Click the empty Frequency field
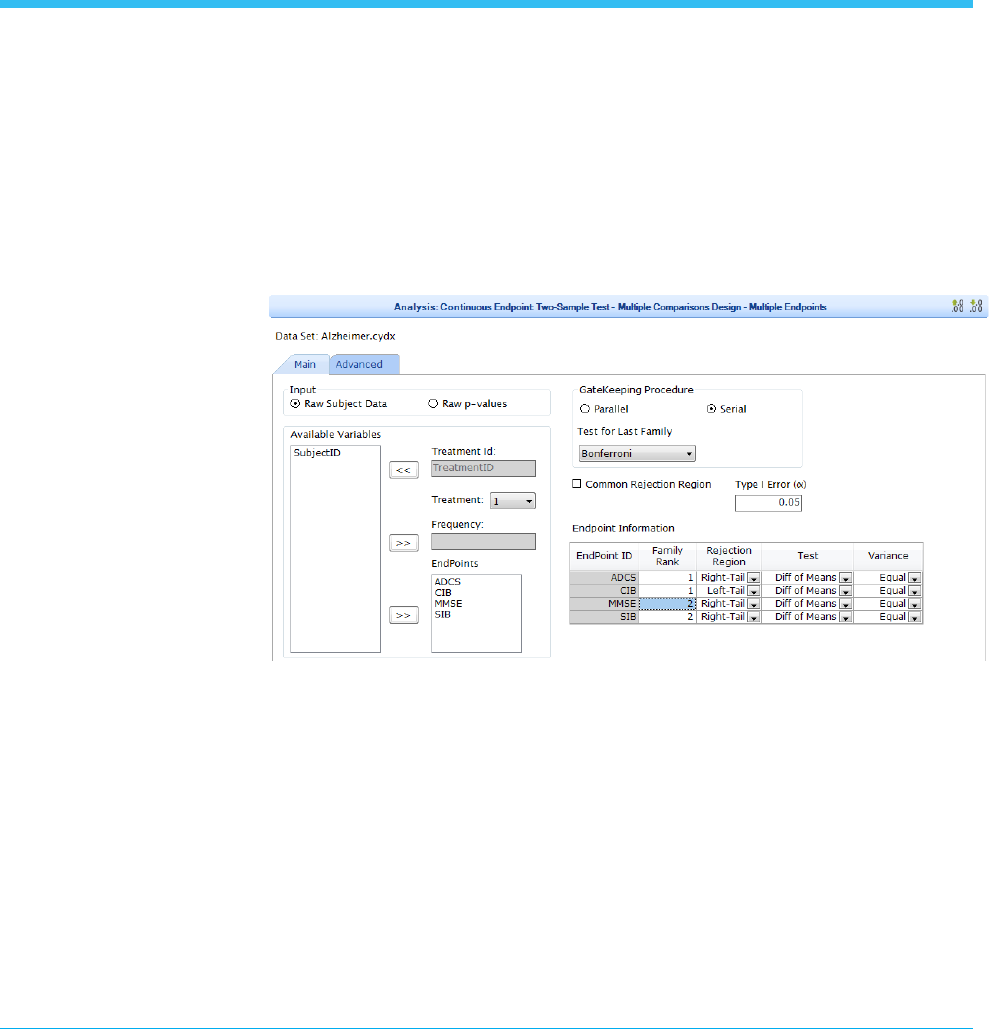This screenshot has width=989, height=1029. pos(483,541)
